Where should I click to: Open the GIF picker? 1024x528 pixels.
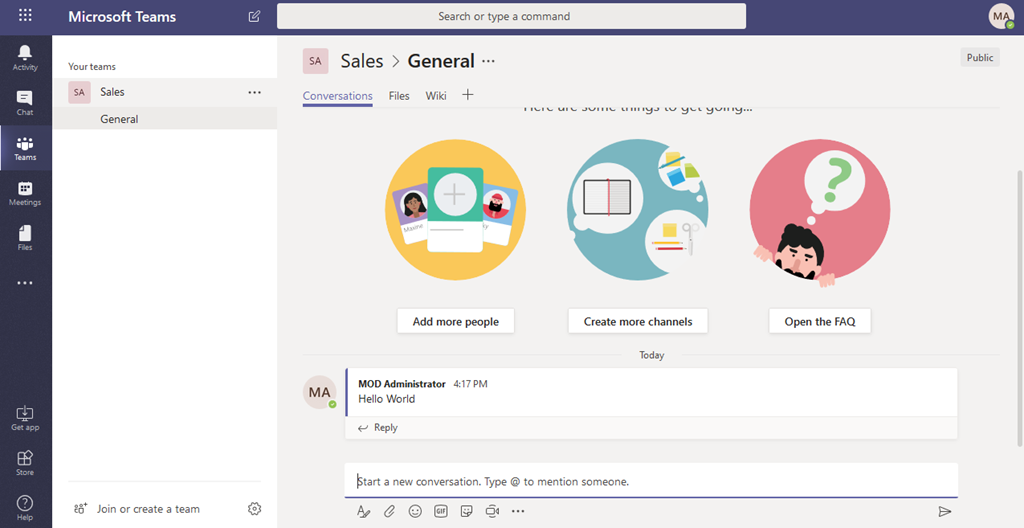441,511
